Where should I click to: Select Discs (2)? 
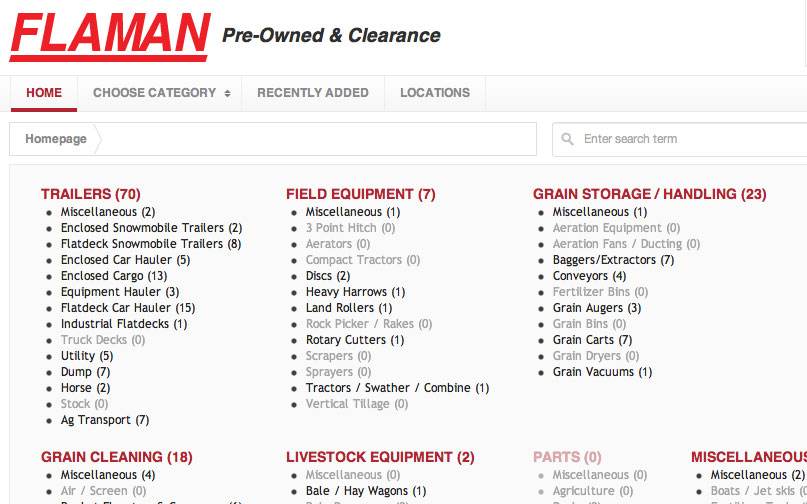[x=328, y=276]
